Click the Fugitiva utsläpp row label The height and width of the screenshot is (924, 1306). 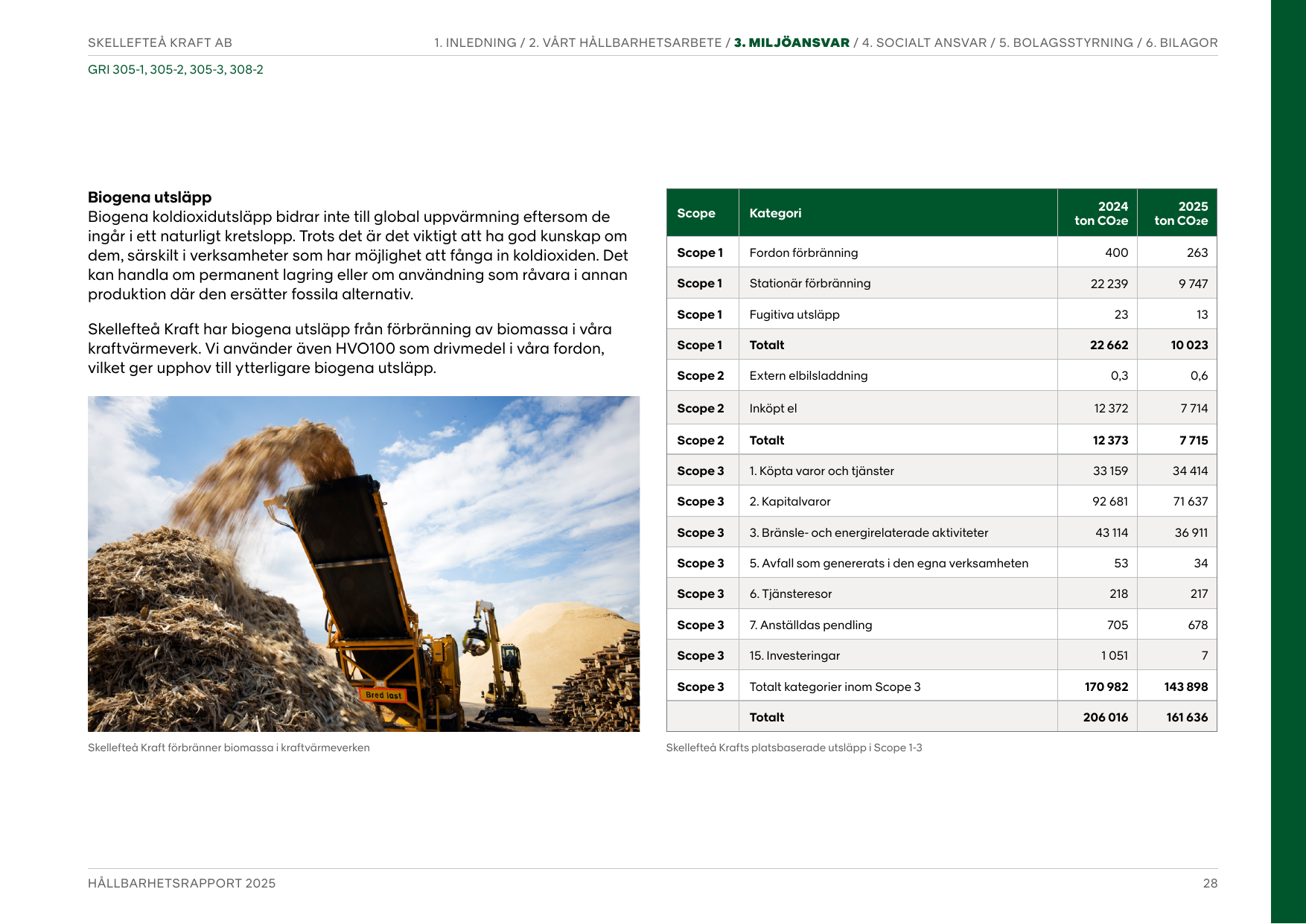click(x=794, y=314)
